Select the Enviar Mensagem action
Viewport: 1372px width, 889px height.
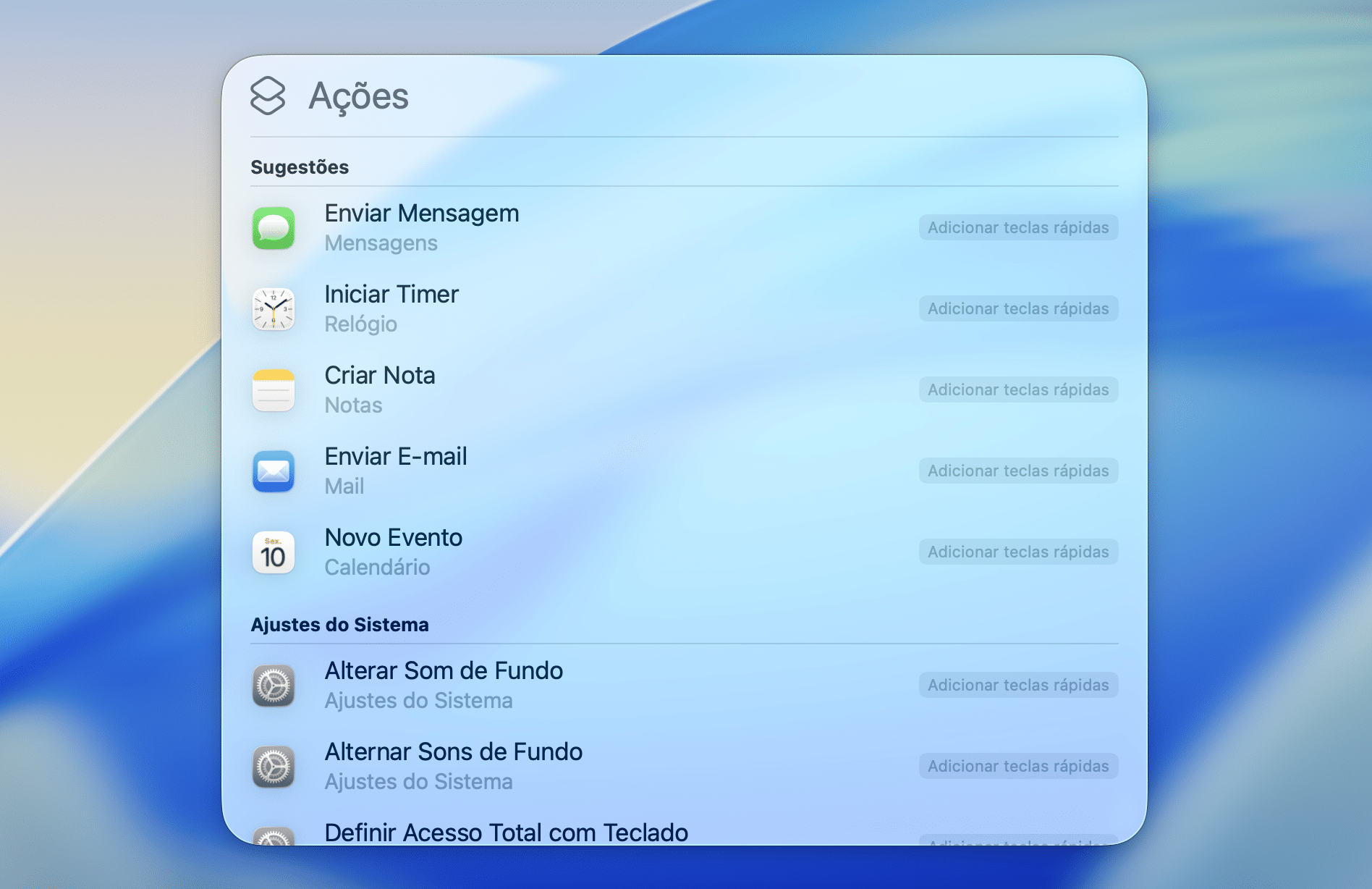pyautogui.click(x=421, y=214)
